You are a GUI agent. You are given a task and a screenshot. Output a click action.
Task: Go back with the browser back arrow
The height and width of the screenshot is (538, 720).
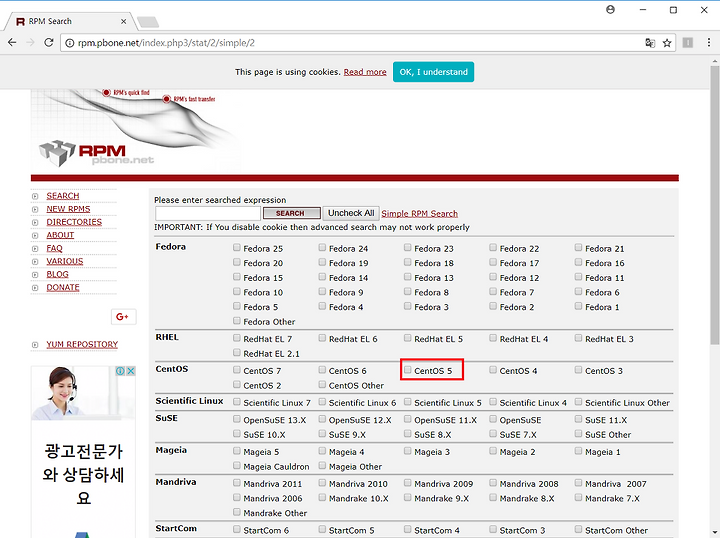12,43
